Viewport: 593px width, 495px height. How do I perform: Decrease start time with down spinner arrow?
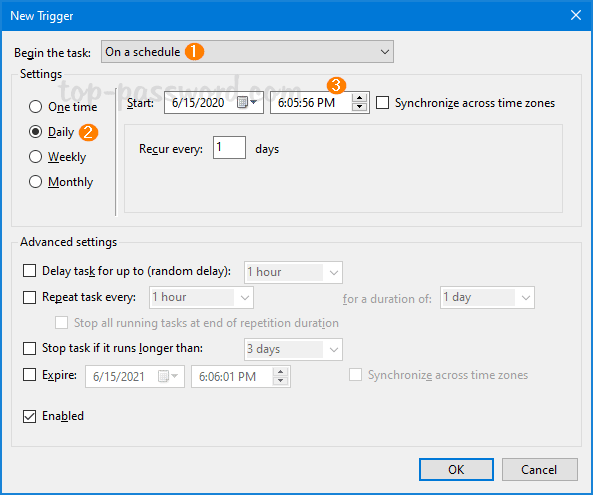(x=359, y=107)
